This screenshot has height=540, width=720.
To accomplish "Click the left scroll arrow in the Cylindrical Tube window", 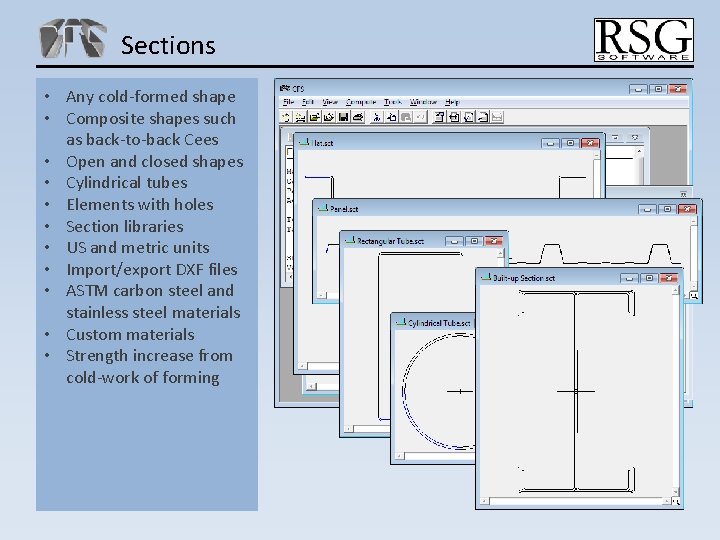I will [399, 456].
